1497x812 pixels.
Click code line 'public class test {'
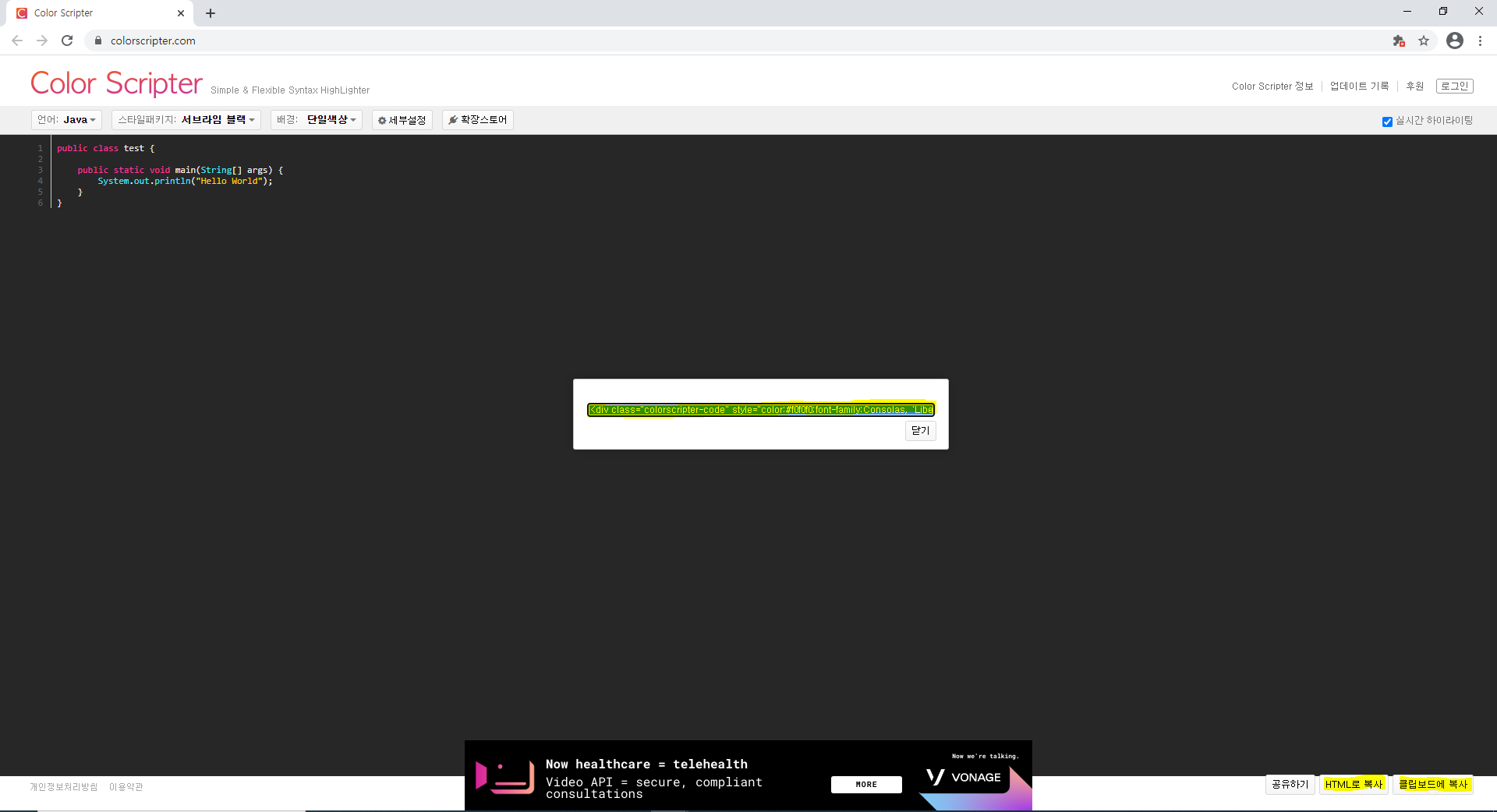105,148
